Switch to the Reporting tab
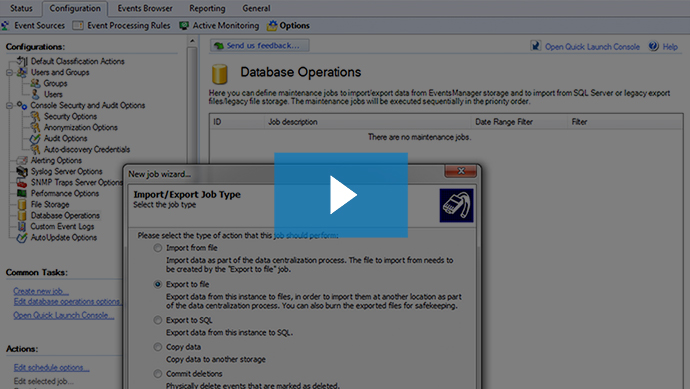Screen dimensions: 690x389 click(x=207, y=8)
